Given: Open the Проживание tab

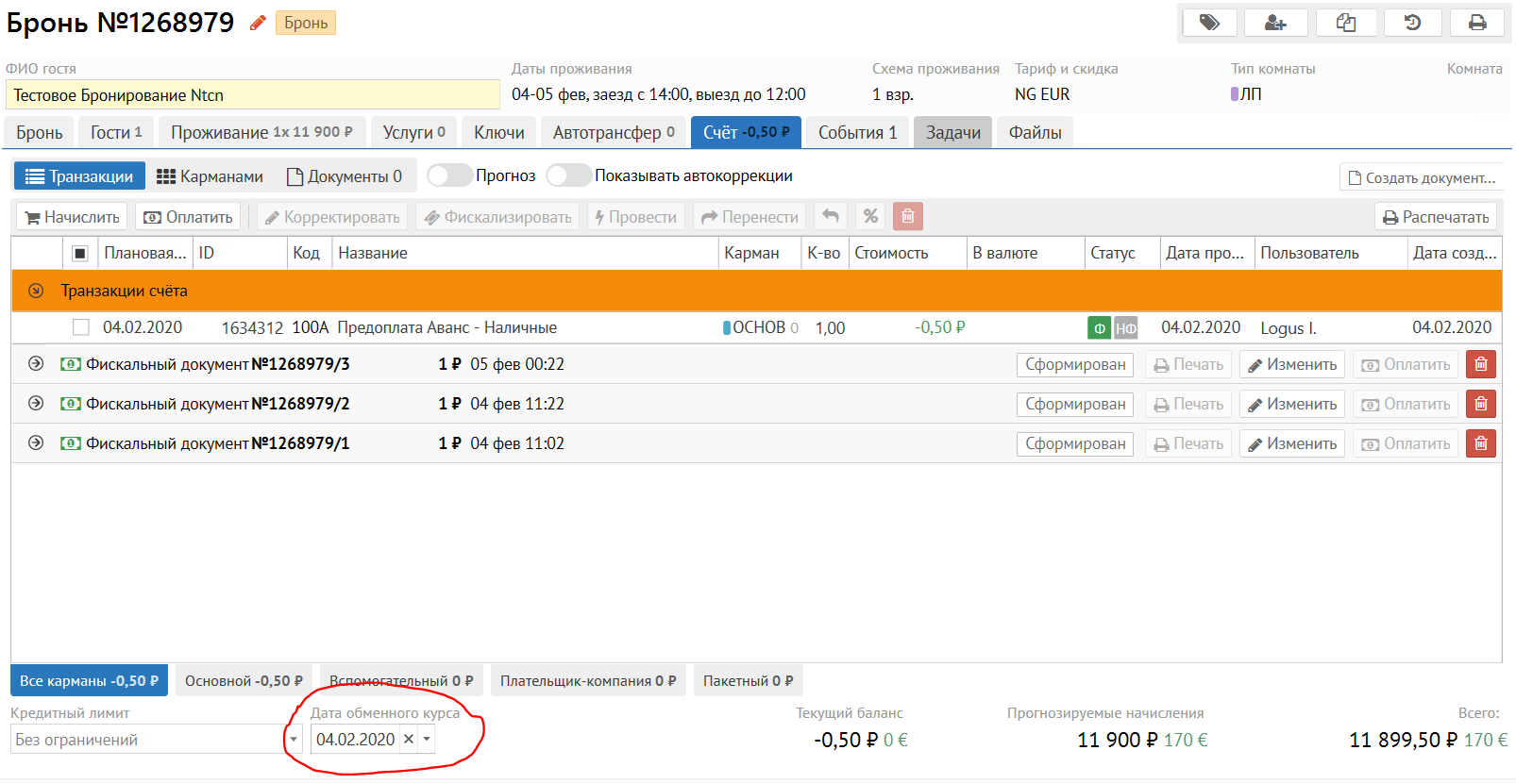Looking at the screenshot, I should [261, 133].
